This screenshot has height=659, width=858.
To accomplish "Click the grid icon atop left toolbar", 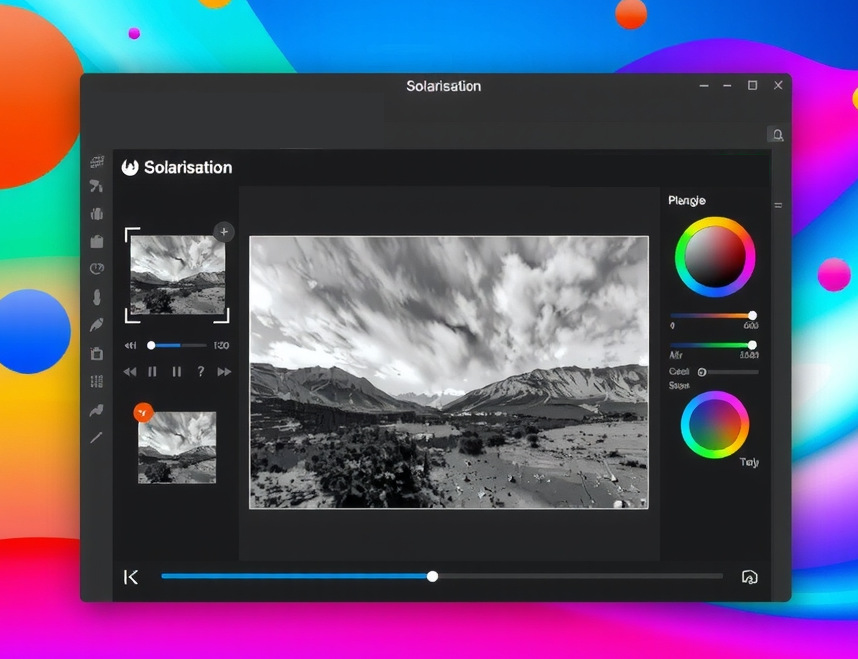I will [97, 162].
